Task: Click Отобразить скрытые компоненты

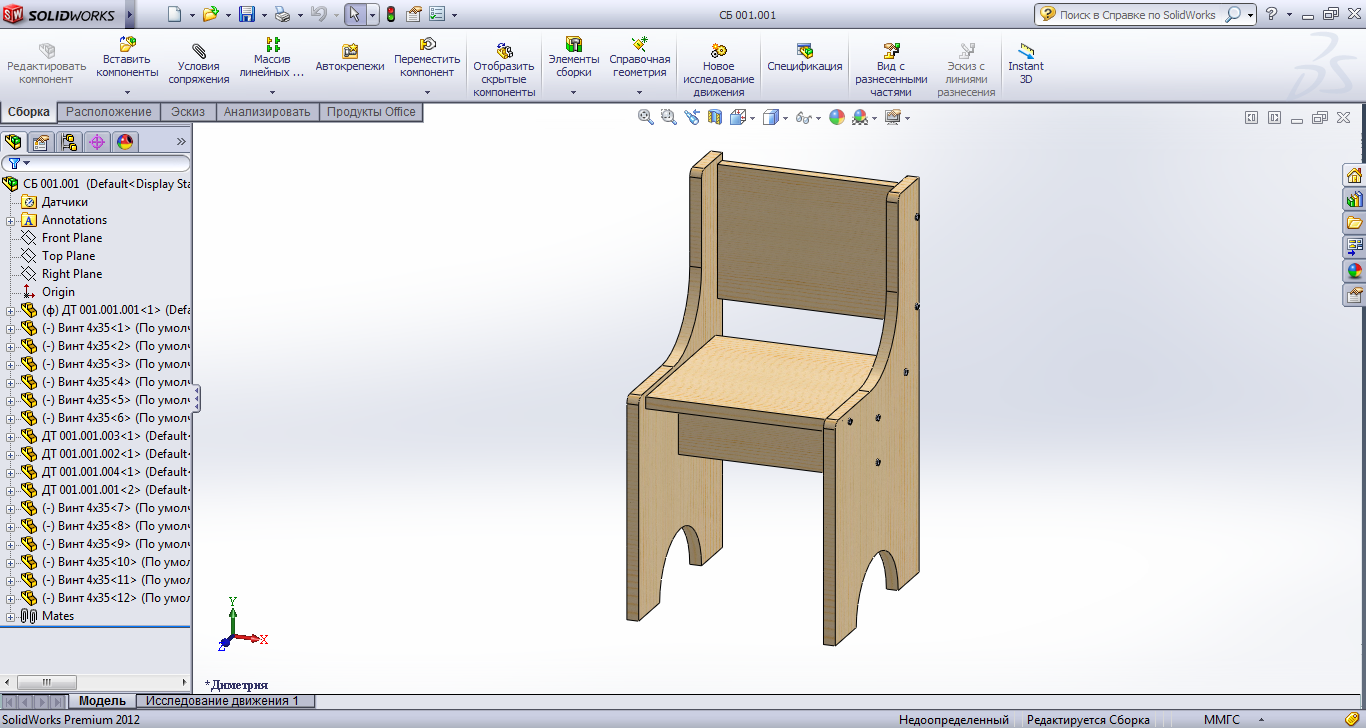Action: 504,70
